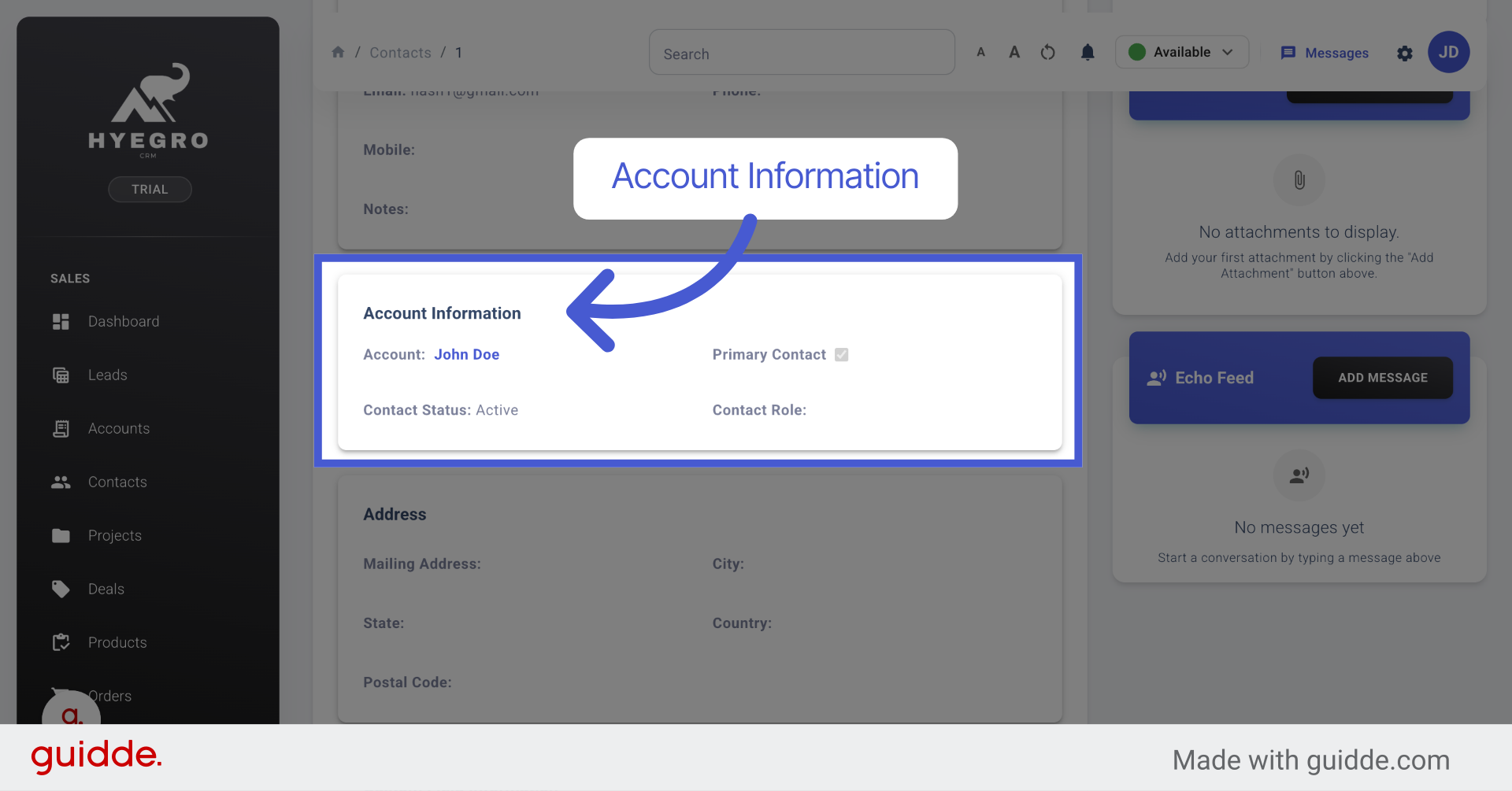Open the Available status dropdown
Screen dimensions: 1512x791
(1181, 52)
